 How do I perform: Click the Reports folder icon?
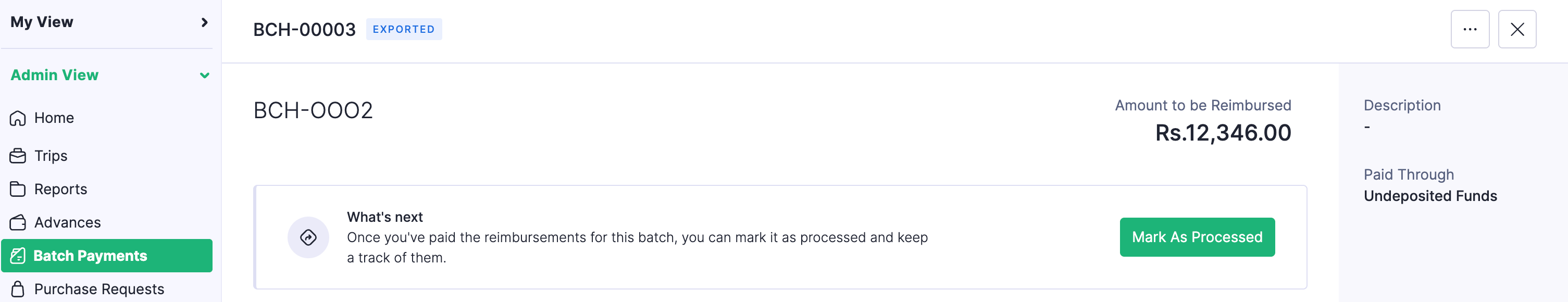point(18,190)
